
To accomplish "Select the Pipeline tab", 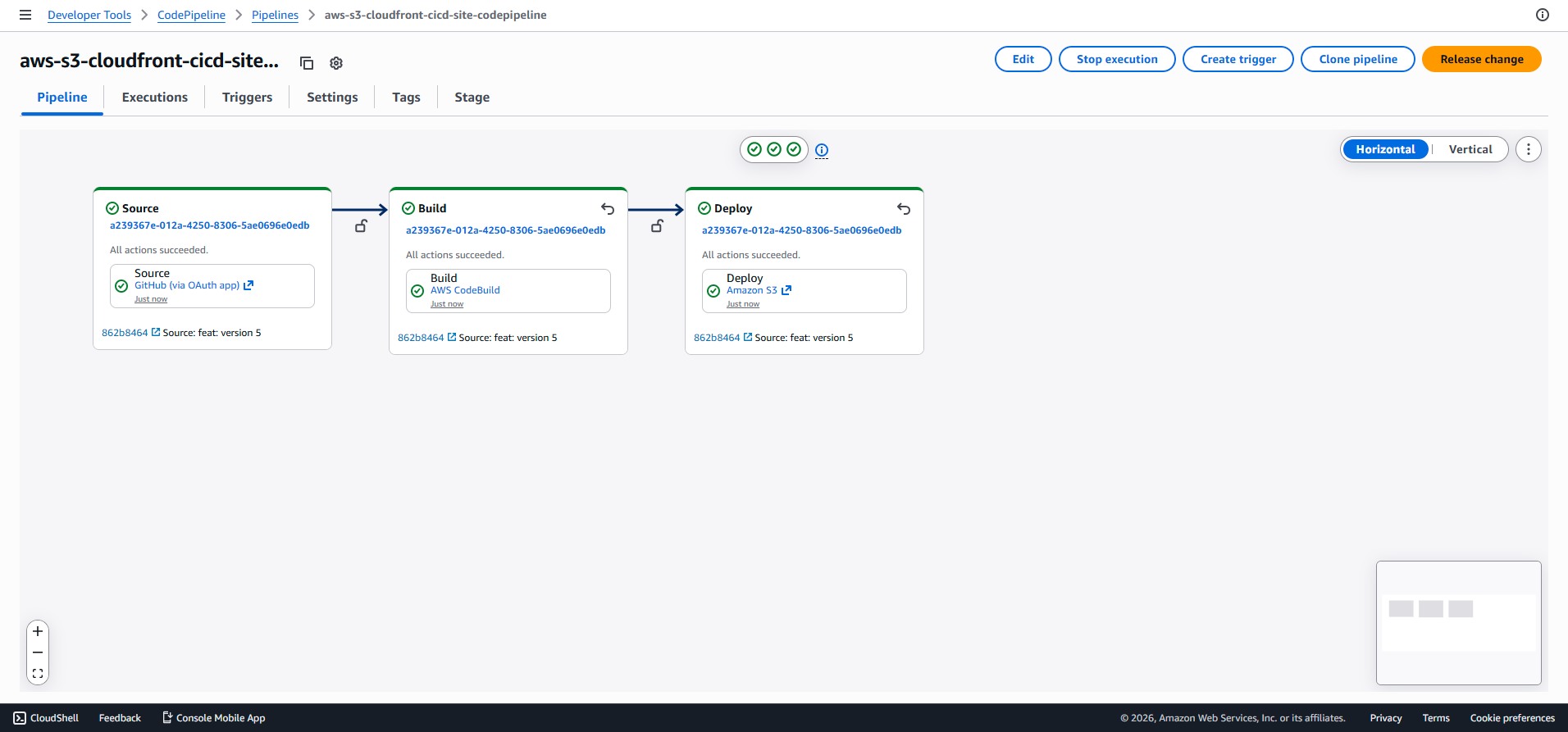I will 62,97.
